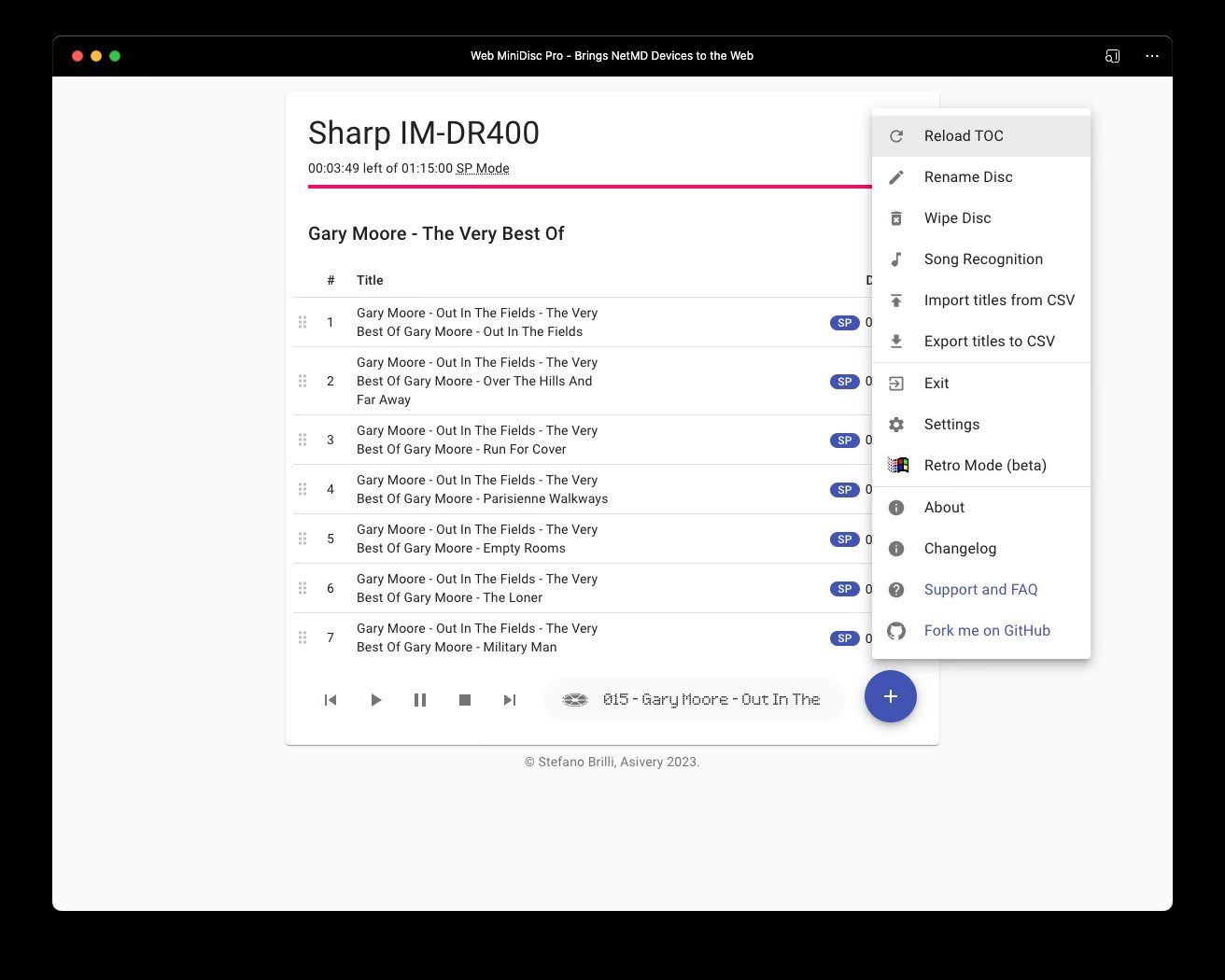1225x980 pixels.
Task: Select Wipe Disc option
Action: click(x=981, y=218)
